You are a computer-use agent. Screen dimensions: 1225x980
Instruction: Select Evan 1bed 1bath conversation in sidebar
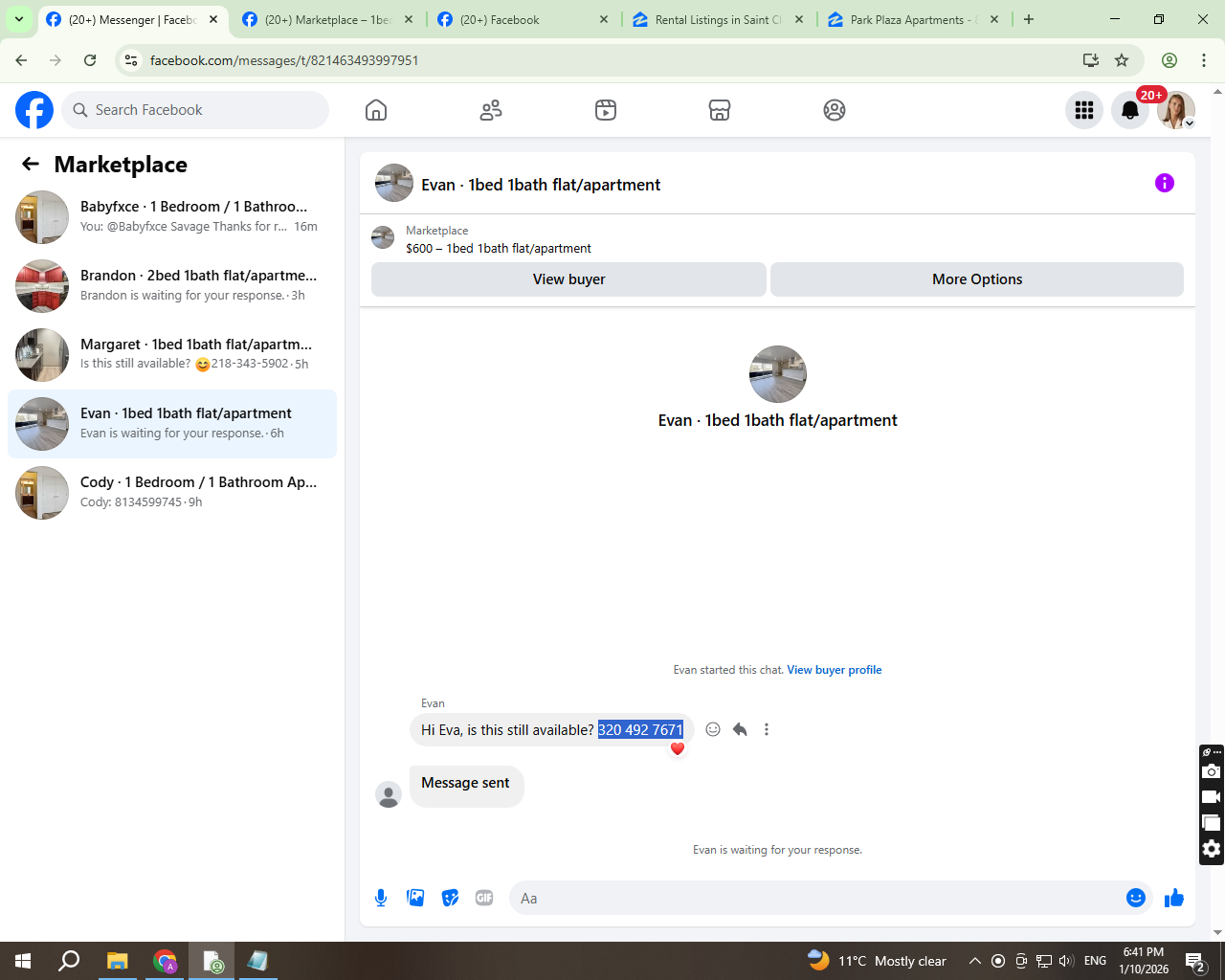pos(172,424)
